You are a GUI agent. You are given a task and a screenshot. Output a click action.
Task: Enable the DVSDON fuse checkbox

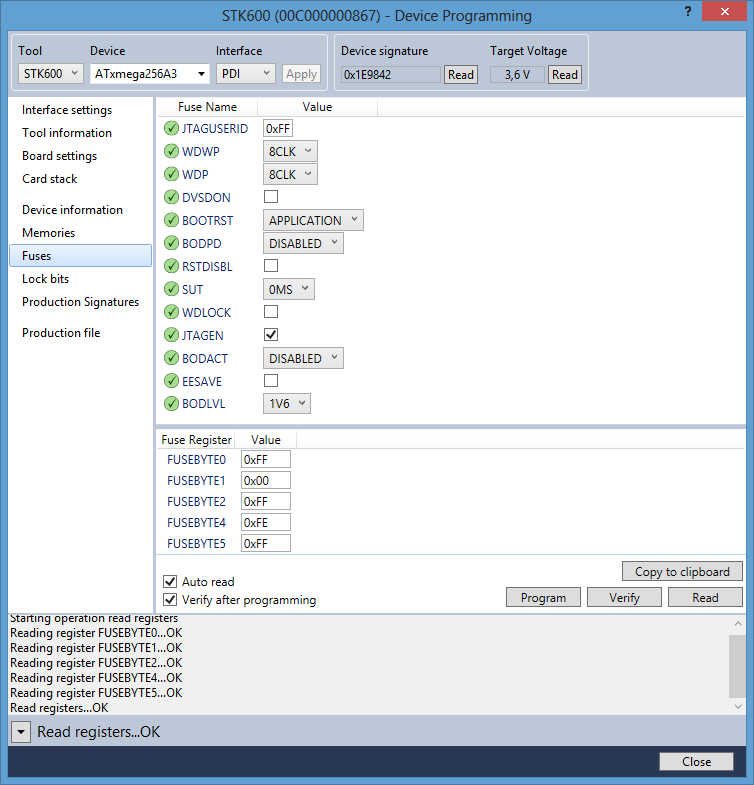(x=271, y=197)
